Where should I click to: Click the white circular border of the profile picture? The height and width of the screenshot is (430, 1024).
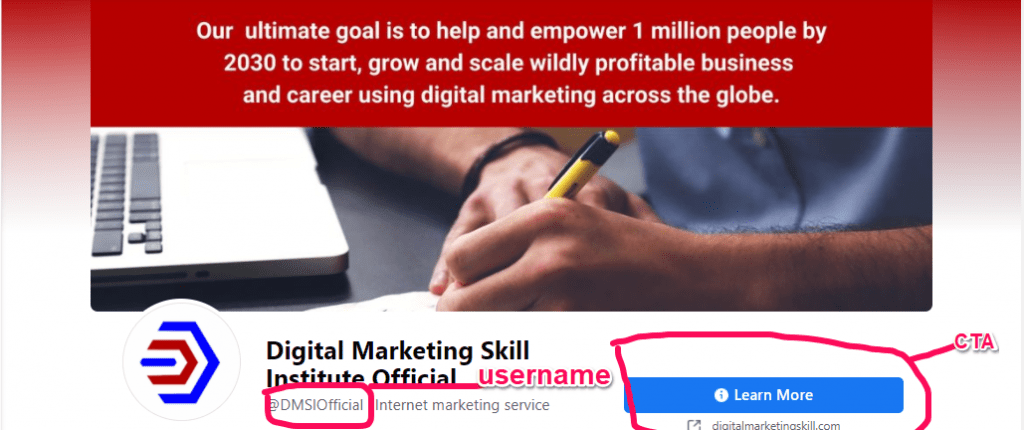(x=180, y=303)
